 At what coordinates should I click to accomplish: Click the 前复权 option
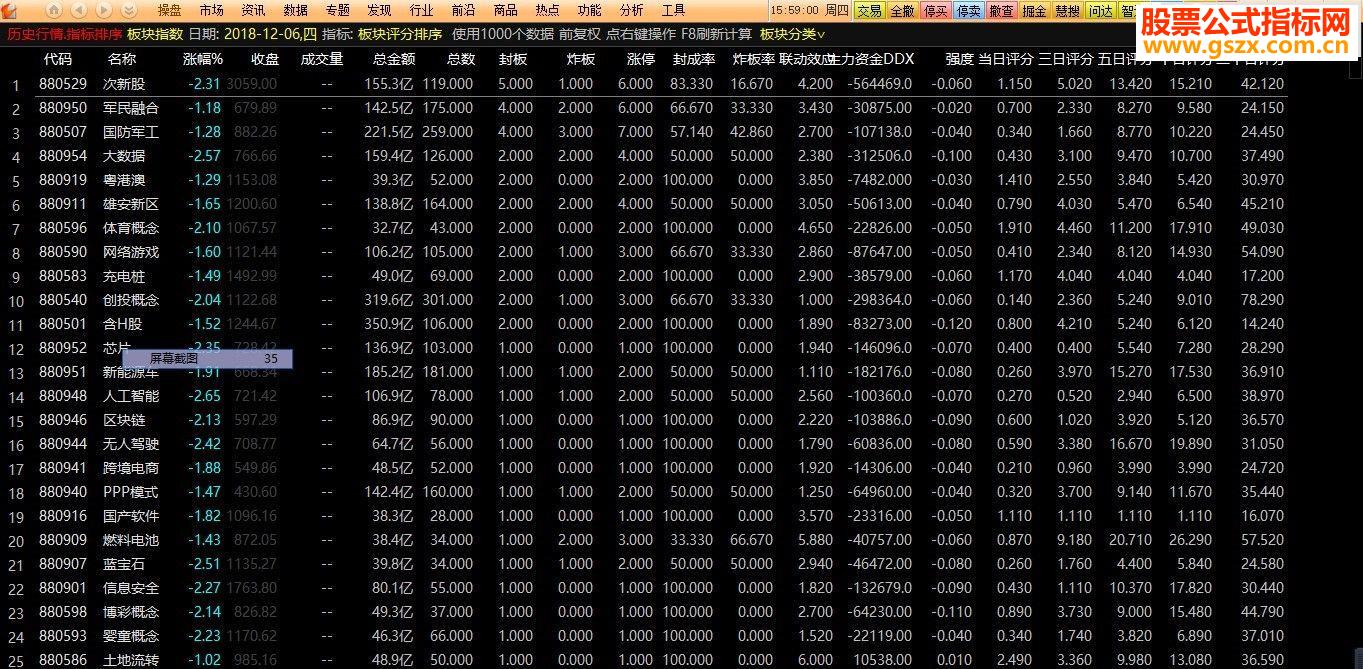579,34
